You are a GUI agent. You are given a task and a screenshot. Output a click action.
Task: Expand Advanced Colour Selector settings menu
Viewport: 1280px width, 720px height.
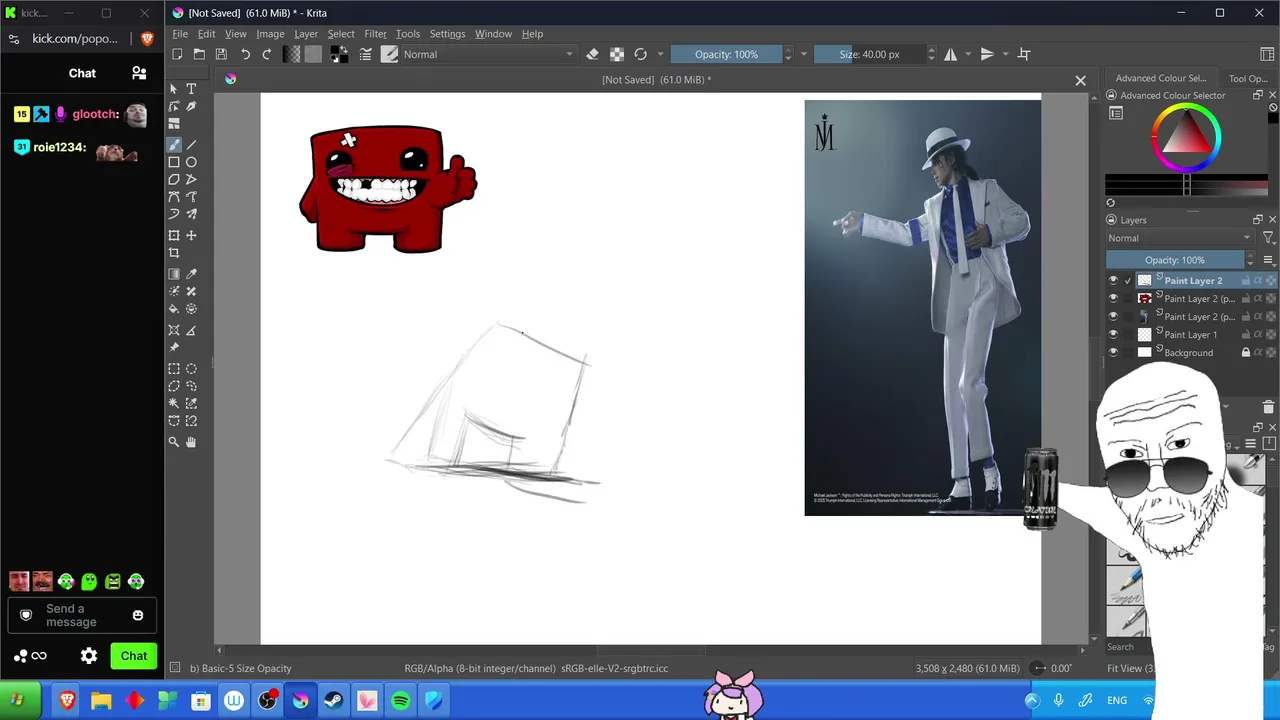coord(1116,114)
